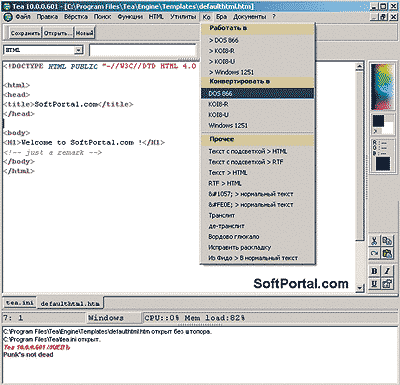
Task: Click the Copy icon in side panel
Action: 387,241
